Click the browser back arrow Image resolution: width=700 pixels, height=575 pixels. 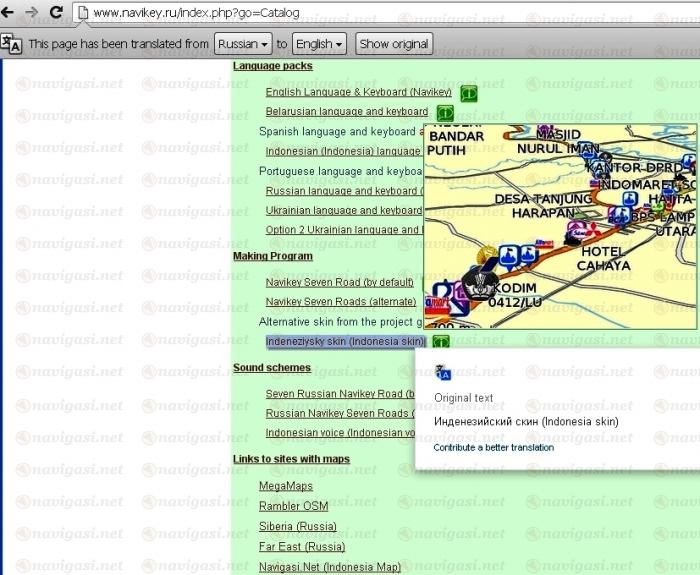tap(10, 13)
